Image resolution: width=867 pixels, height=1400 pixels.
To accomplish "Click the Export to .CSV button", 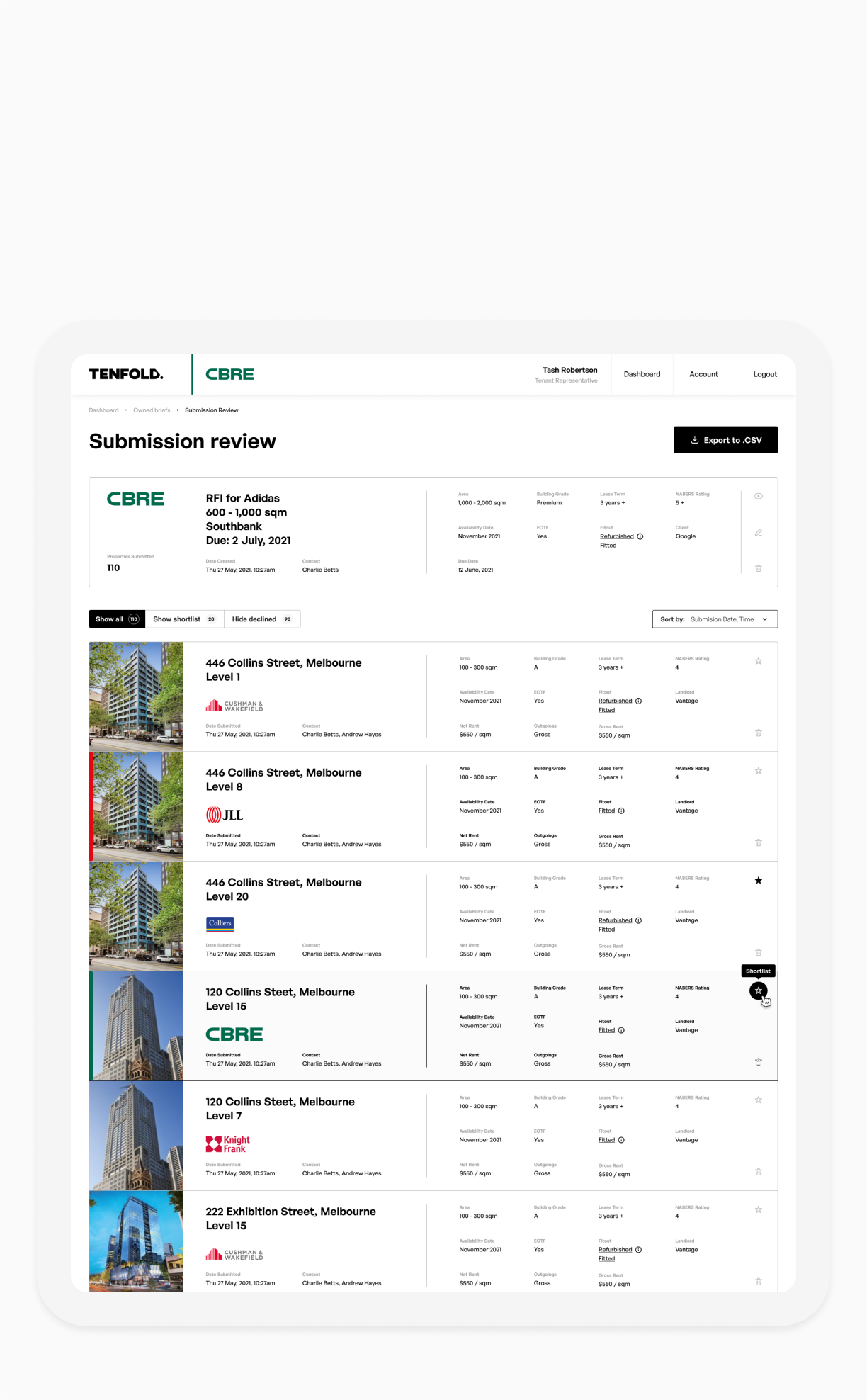I will click(x=726, y=440).
